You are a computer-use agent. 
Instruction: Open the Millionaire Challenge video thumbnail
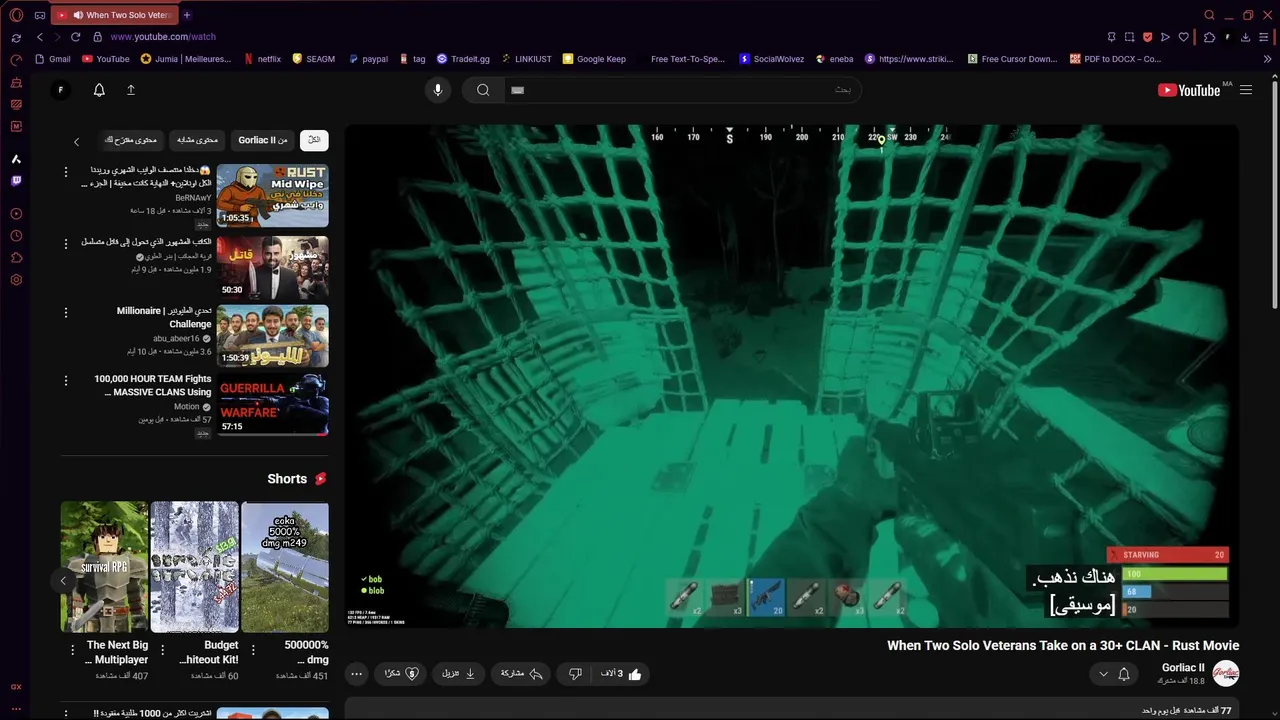pyautogui.click(x=272, y=336)
